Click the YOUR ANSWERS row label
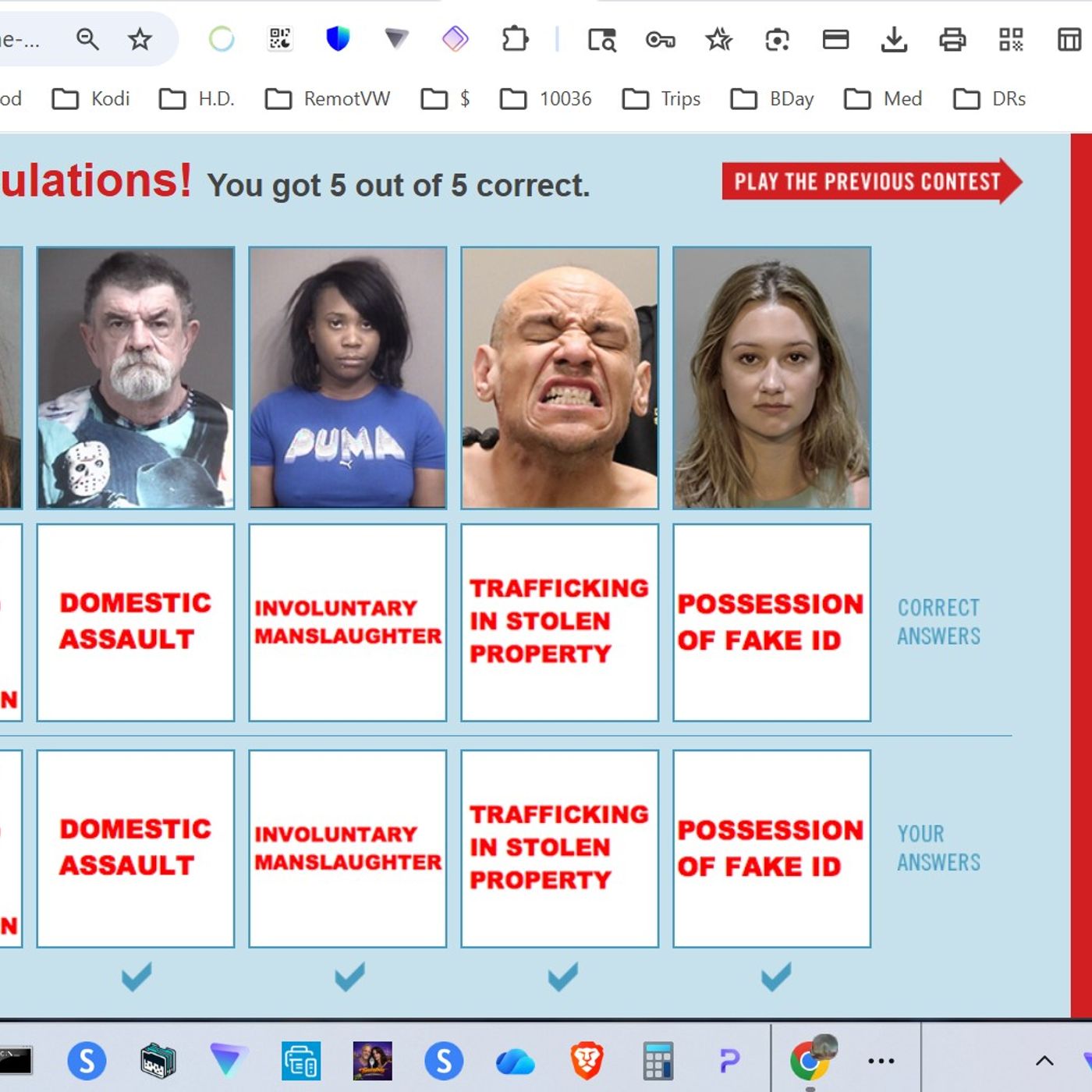The image size is (1092, 1092). [x=938, y=848]
